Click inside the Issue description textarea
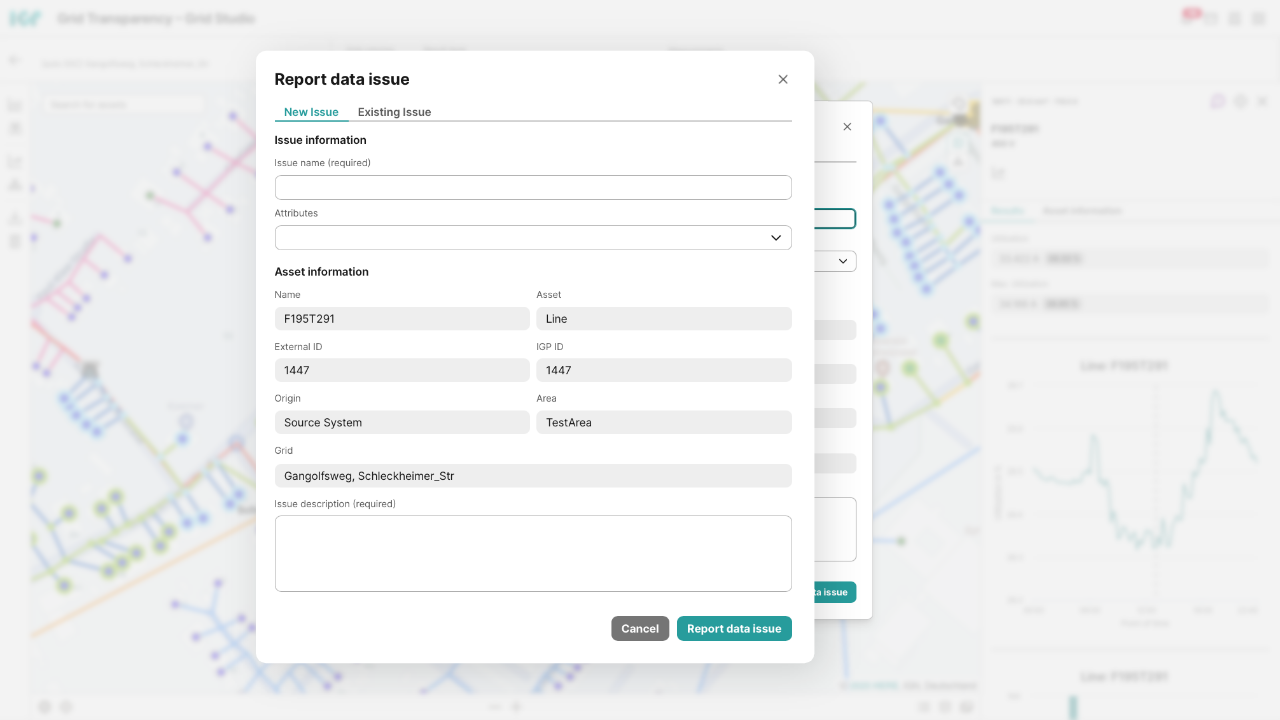This screenshot has height=720, width=1280. (533, 553)
